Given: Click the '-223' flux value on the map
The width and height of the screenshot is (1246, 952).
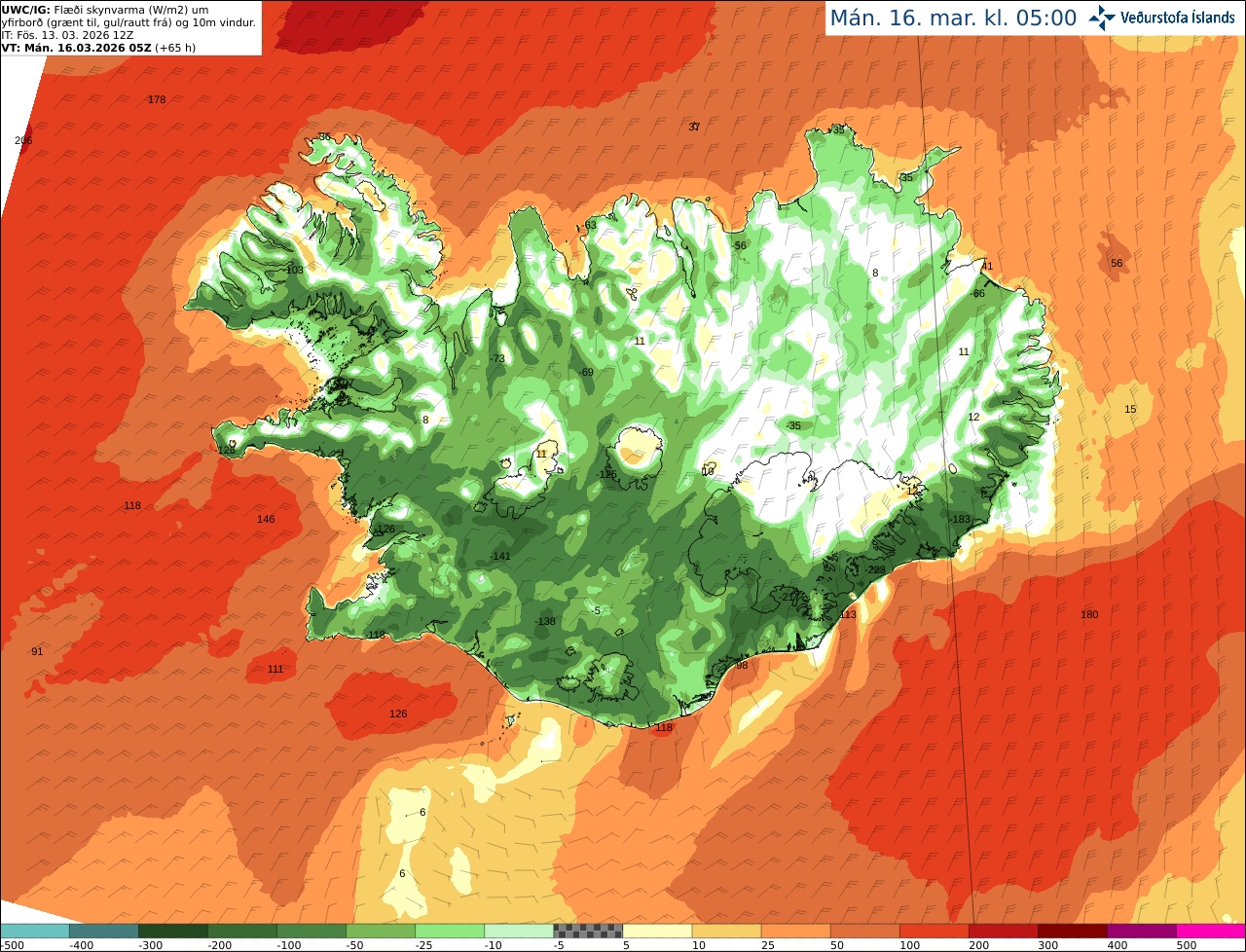Looking at the screenshot, I should (x=875, y=570).
